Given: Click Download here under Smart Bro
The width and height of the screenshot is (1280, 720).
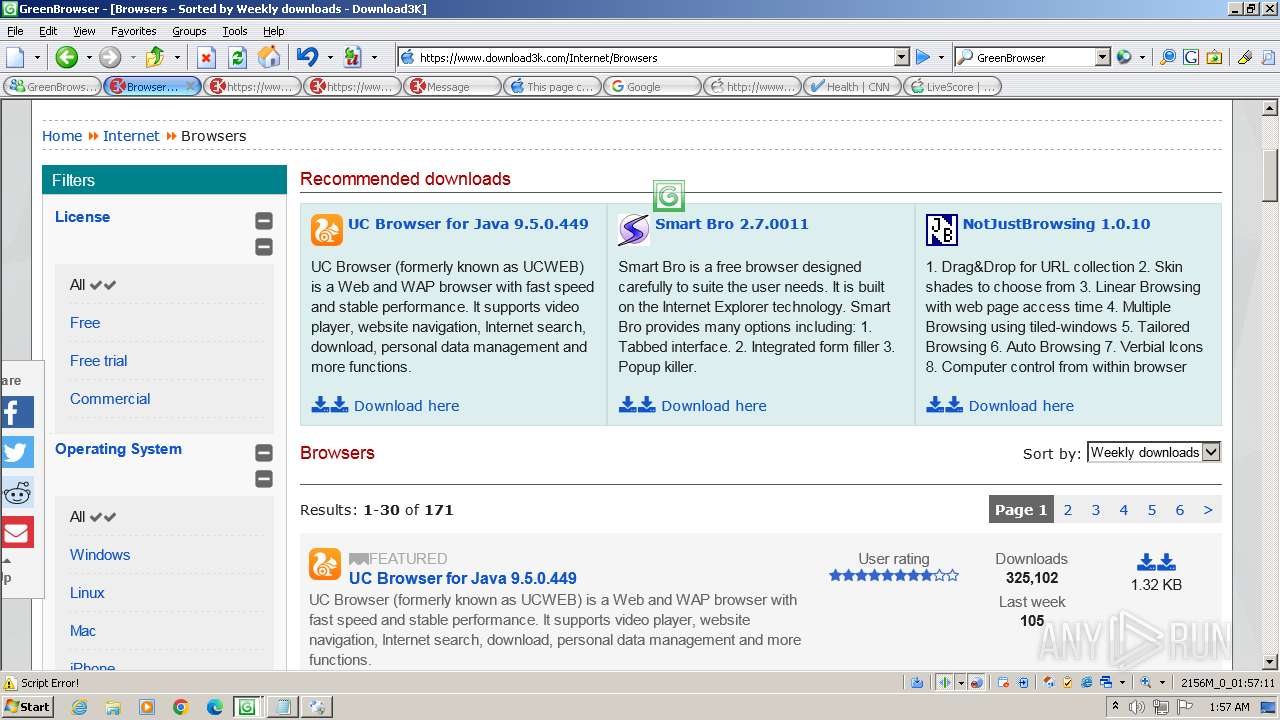Looking at the screenshot, I should [x=713, y=406].
